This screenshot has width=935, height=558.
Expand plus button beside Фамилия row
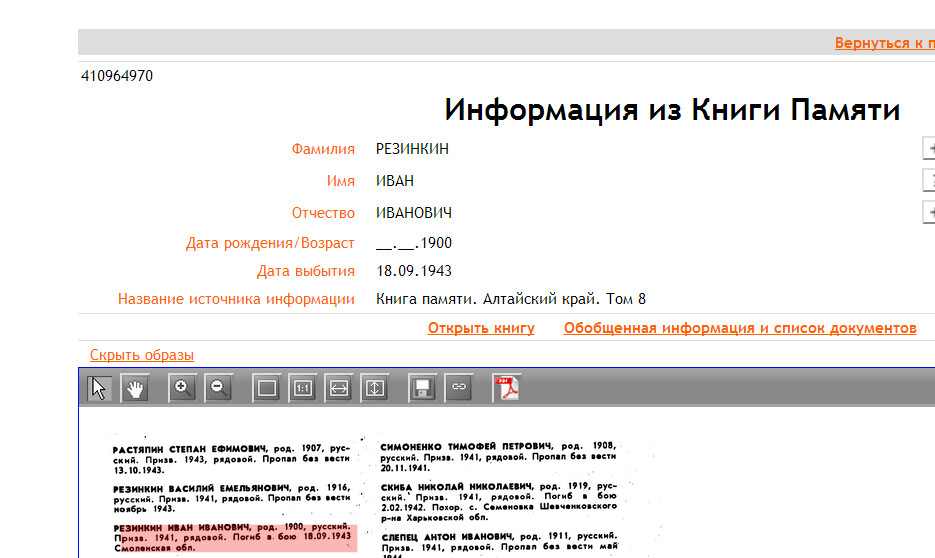point(929,149)
